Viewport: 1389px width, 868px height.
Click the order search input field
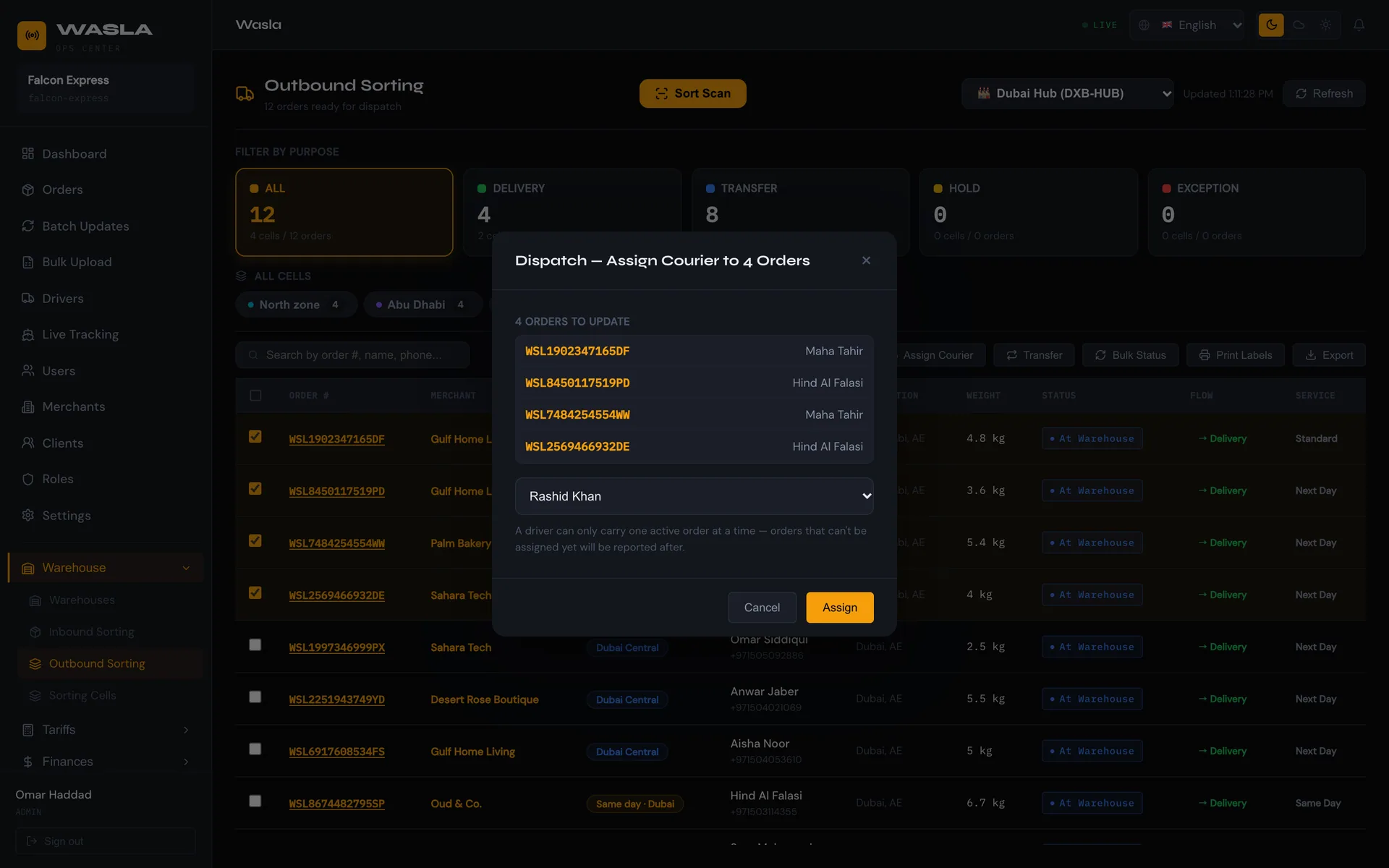pyautogui.click(x=352, y=355)
